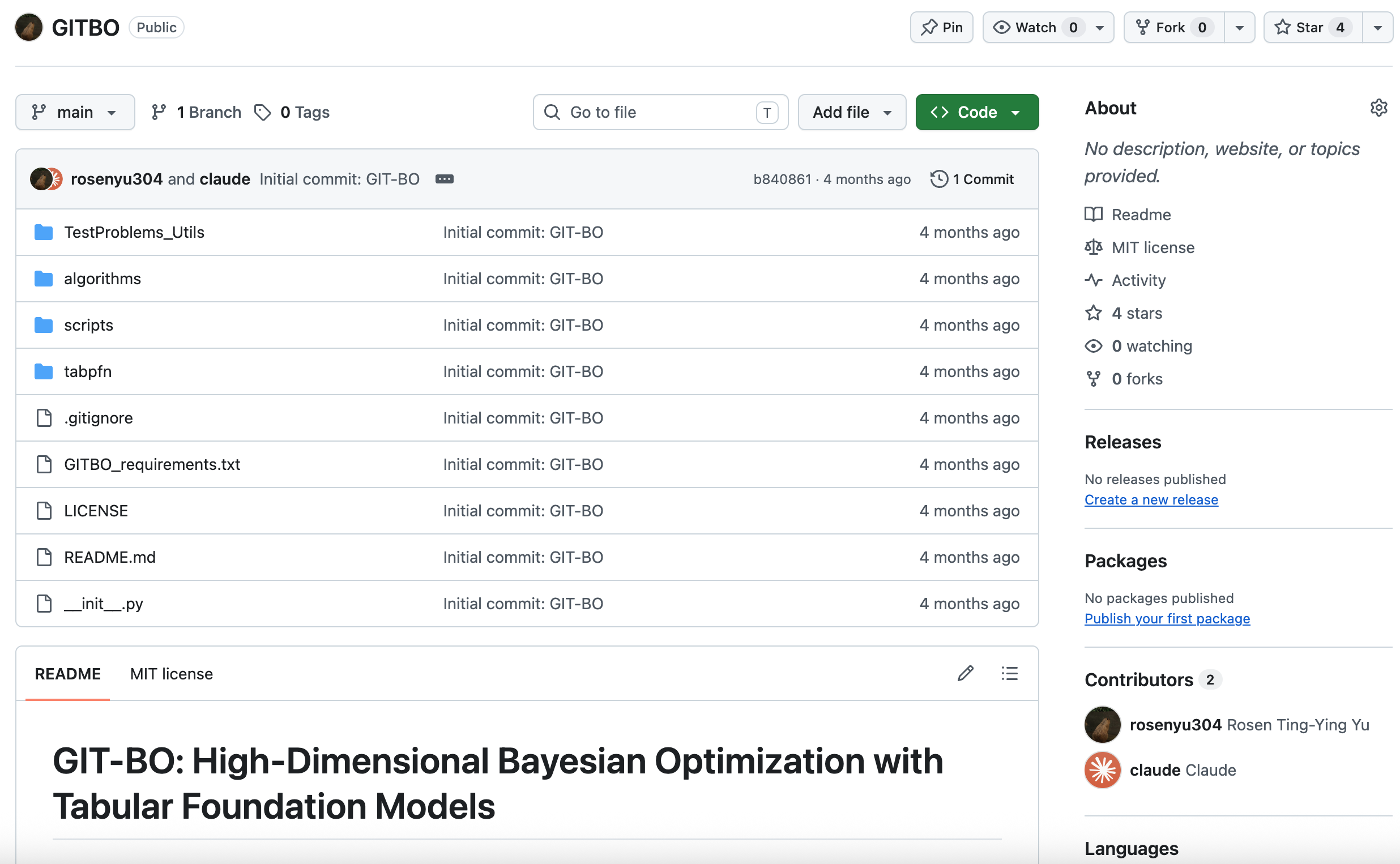The height and width of the screenshot is (864, 1400).
Task: Open the scripts folder name
Action: 88,325
